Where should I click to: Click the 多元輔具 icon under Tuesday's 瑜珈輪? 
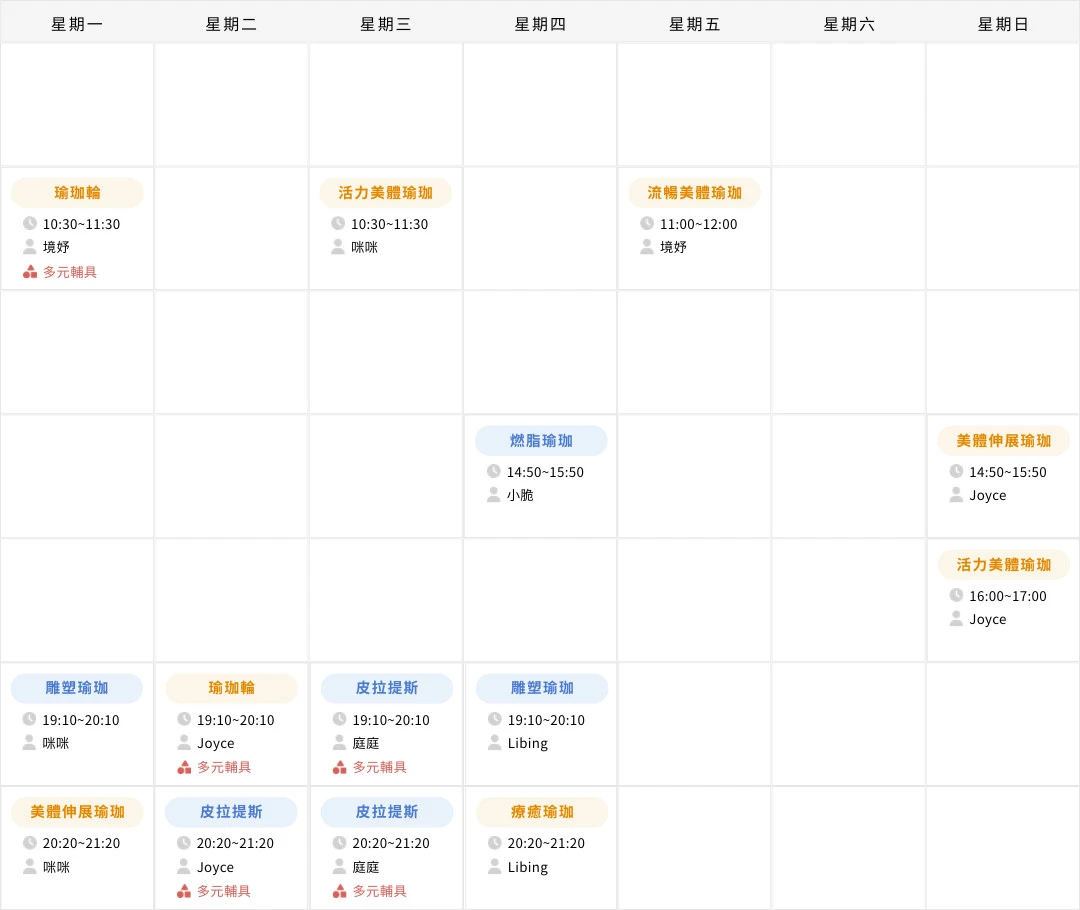pos(184,767)
